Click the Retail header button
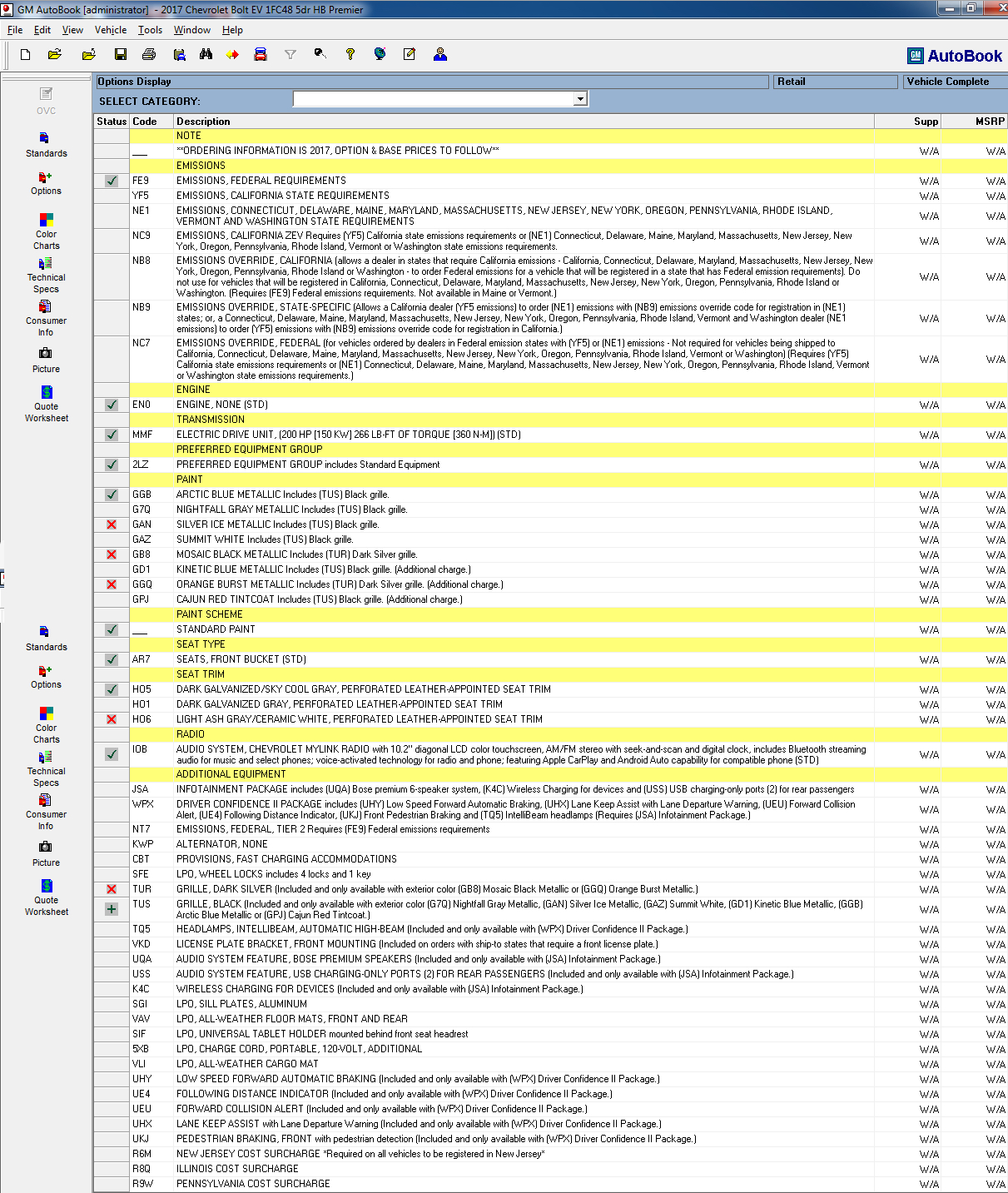Screen dimensions: 1008x1193 (835, 82)
